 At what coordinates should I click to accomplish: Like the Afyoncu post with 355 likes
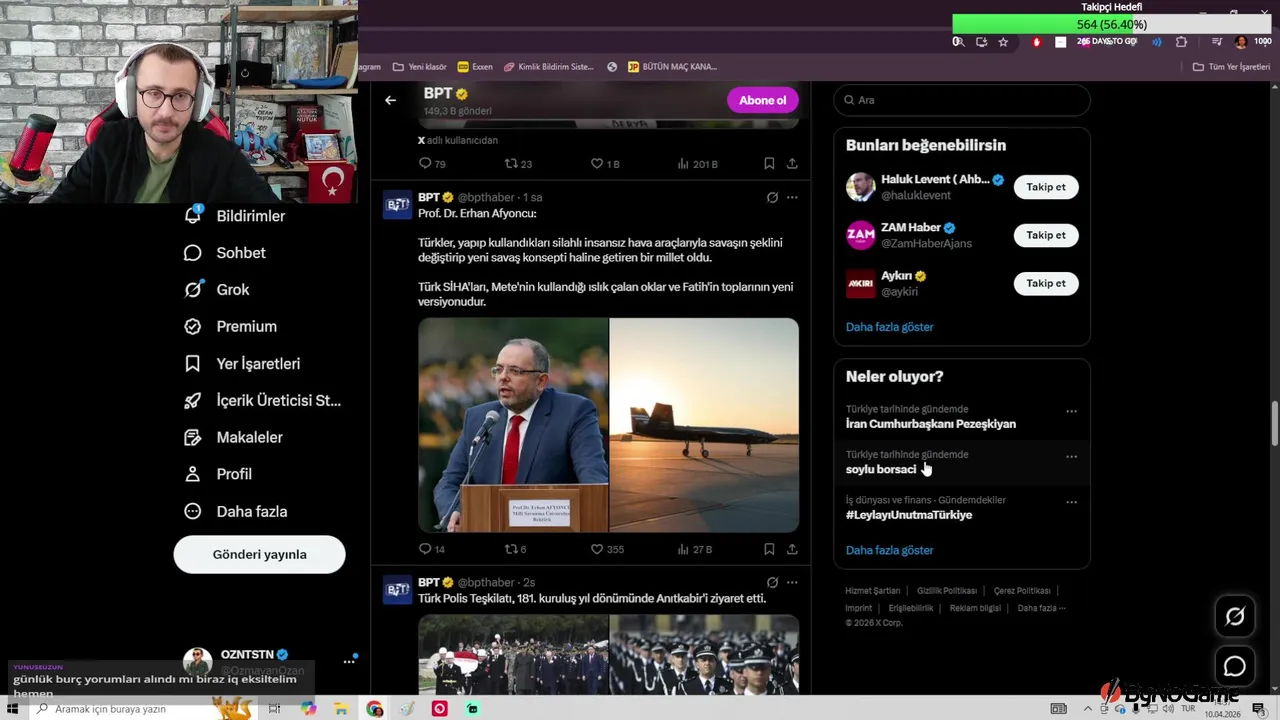pyautogui.click(x=607, y=549)
